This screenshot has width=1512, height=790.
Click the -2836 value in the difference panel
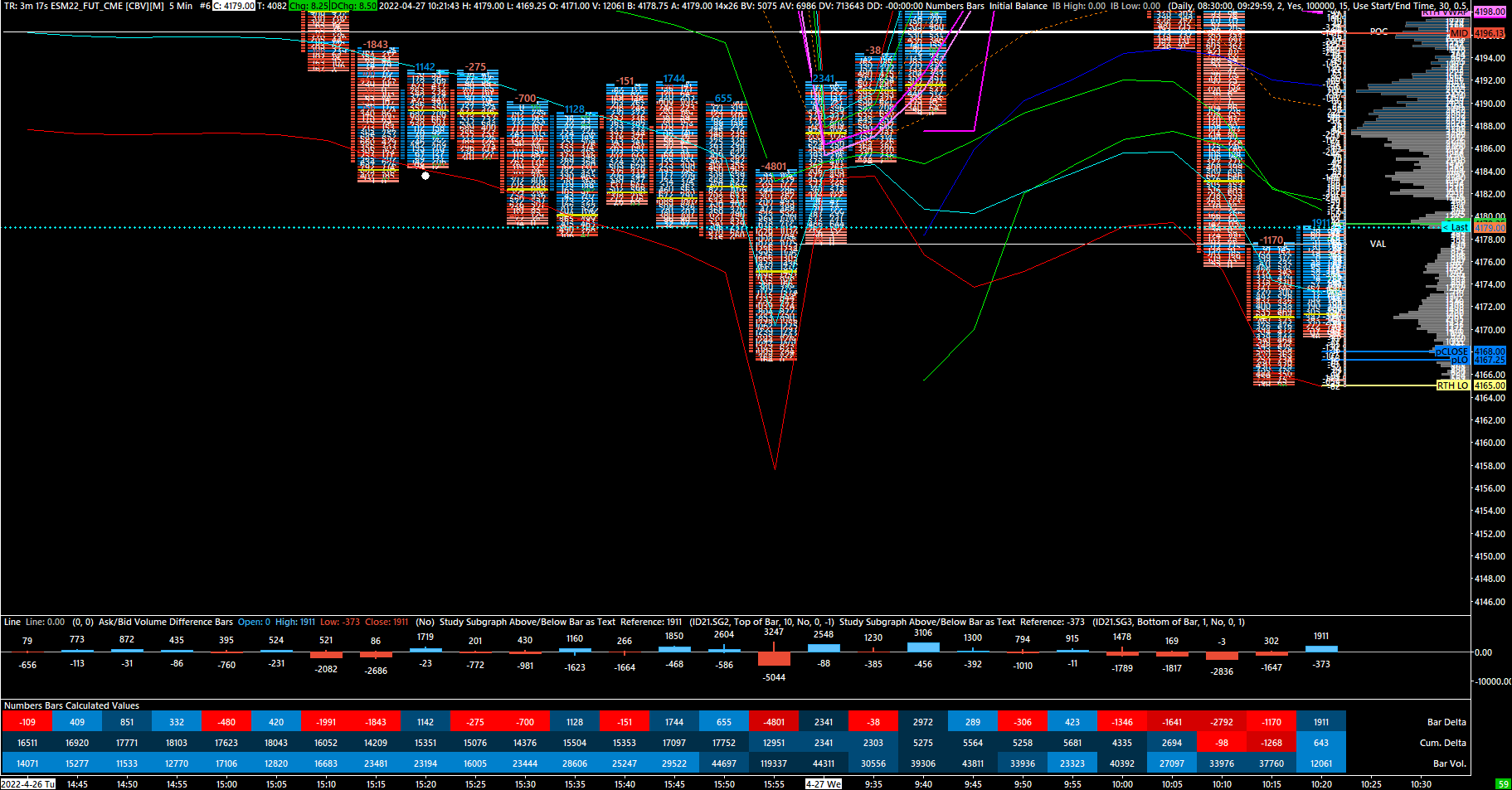[1222, 671]
